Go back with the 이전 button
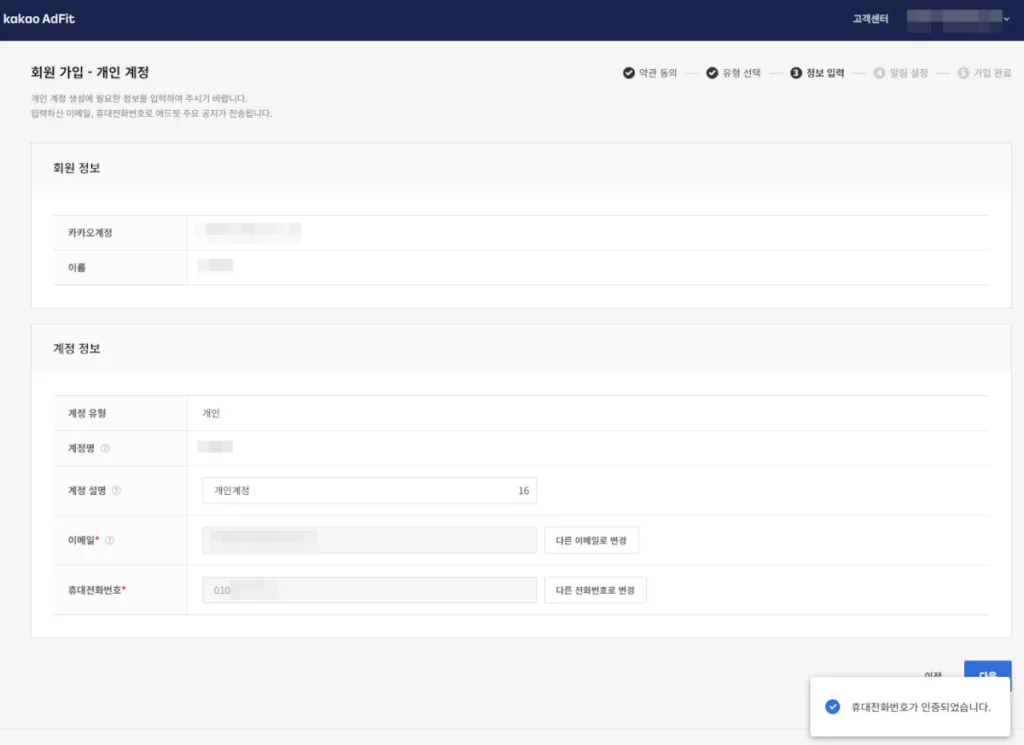1024x745 pixels. [x=932, y=674]
